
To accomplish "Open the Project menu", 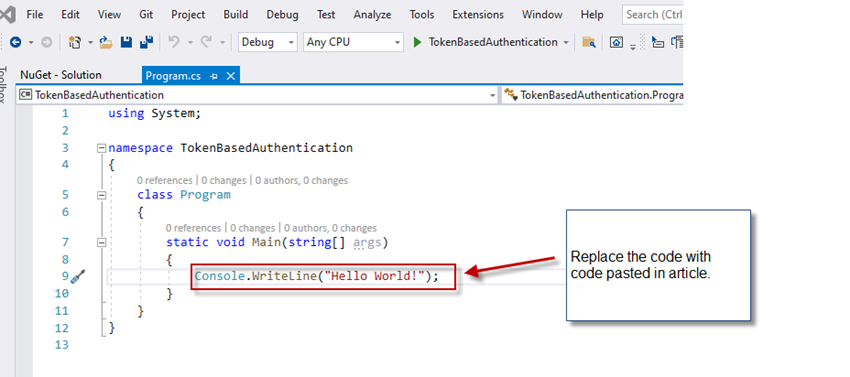I will coord(188,15).
